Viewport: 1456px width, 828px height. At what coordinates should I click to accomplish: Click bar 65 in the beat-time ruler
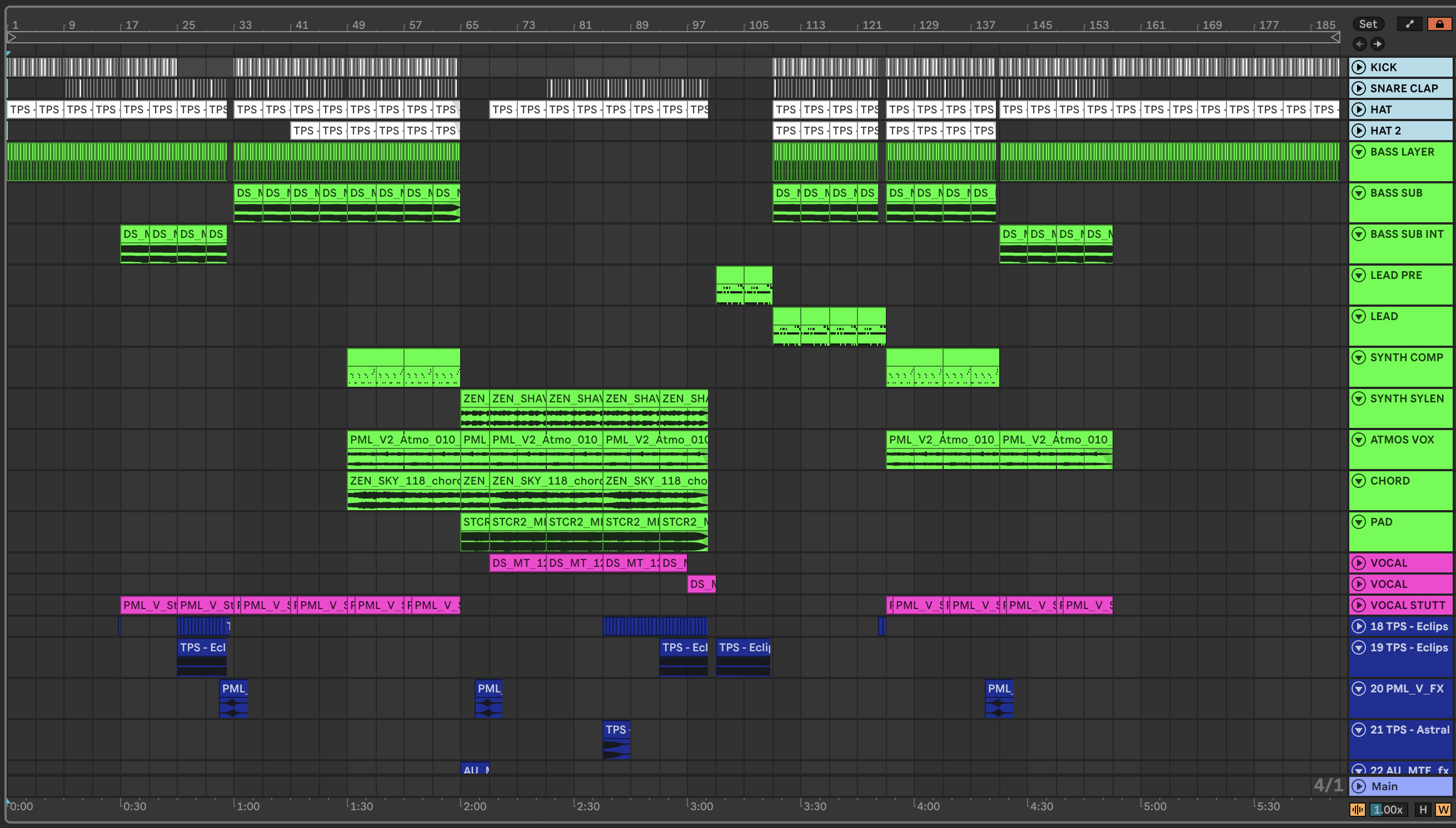click(471, 25)
